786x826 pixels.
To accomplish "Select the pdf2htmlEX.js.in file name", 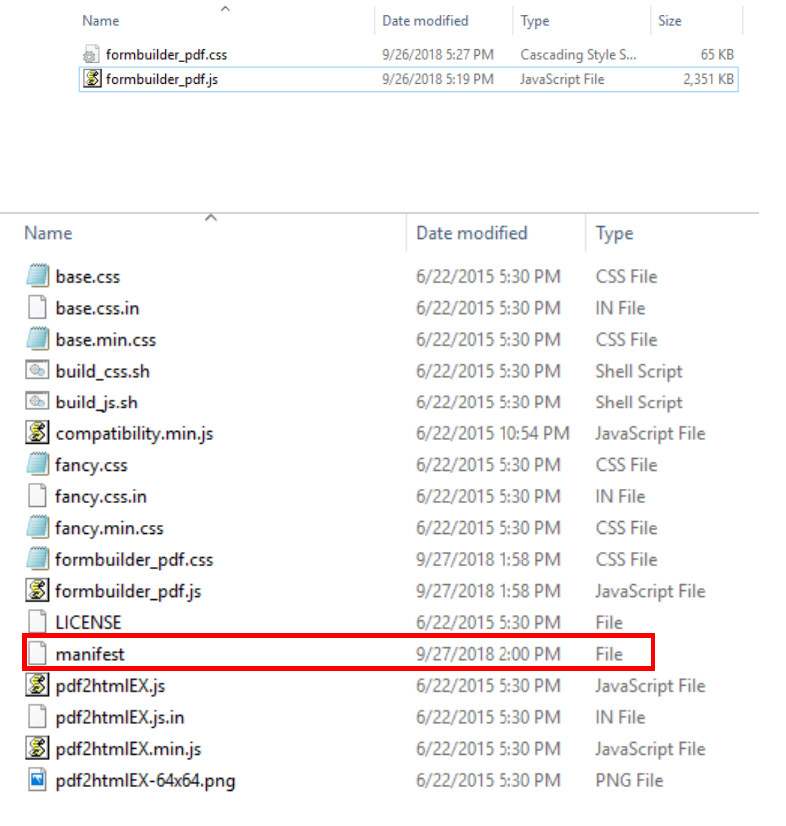I will [x=120, y=717].
